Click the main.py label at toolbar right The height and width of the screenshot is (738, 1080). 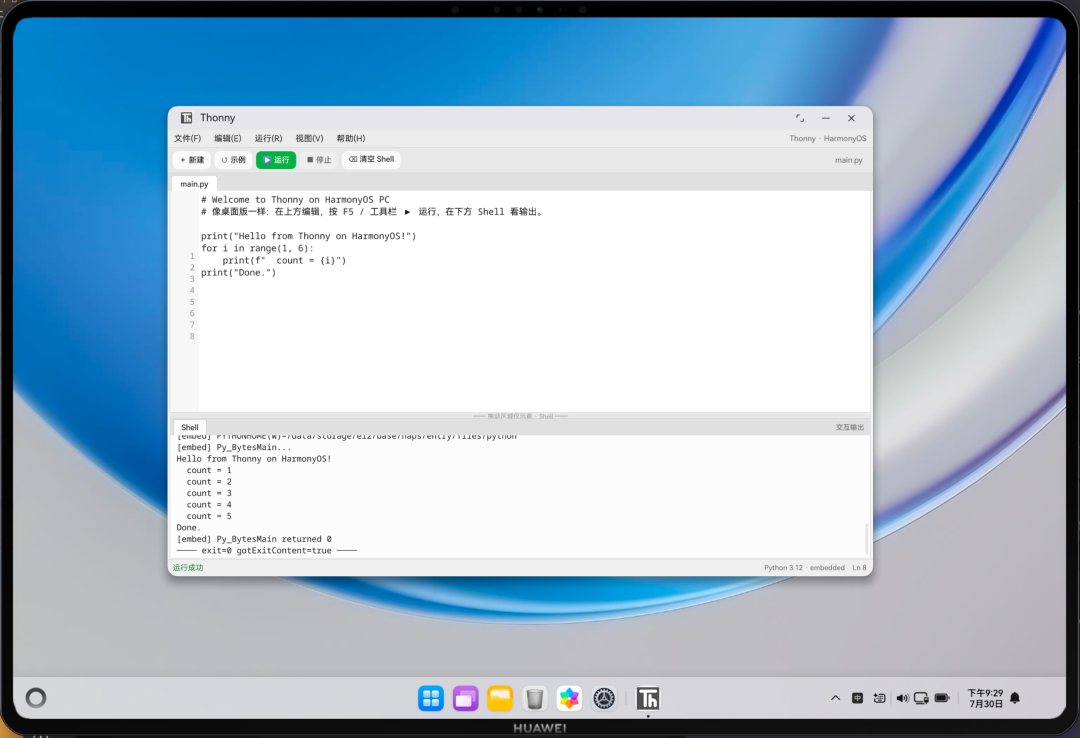point(849,161)
